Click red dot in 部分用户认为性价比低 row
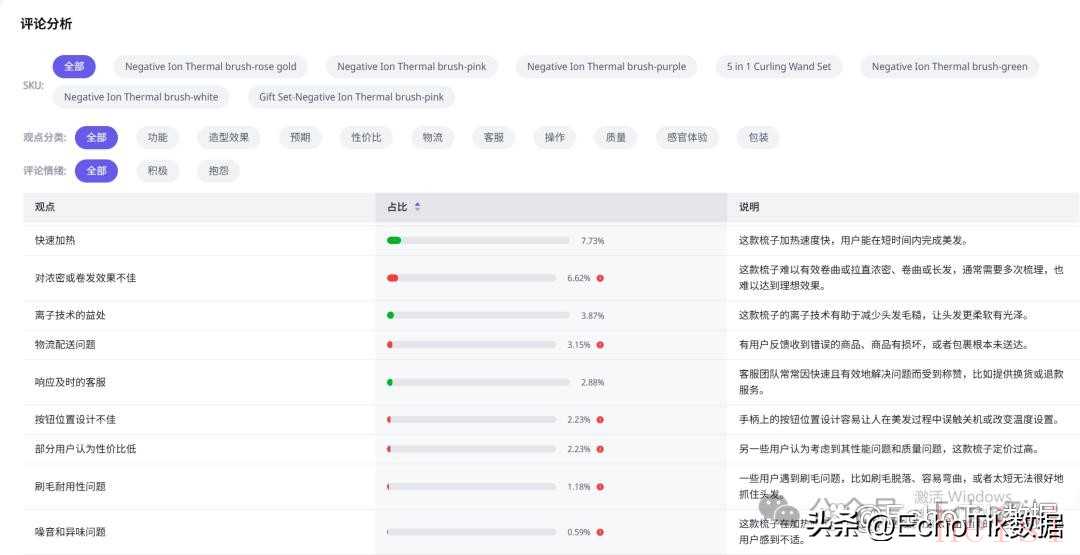Viewport: 1080px width, 555px height. 600,449
